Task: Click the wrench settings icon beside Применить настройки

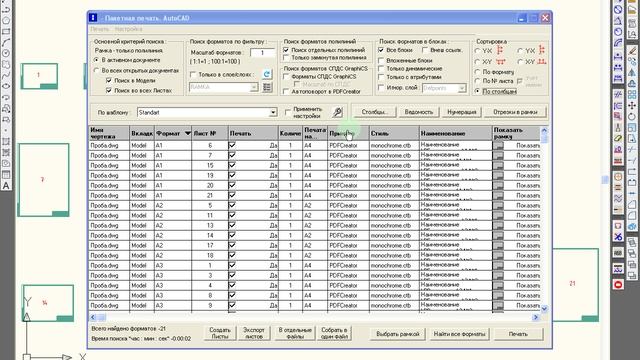Action: tap(337, 112)
